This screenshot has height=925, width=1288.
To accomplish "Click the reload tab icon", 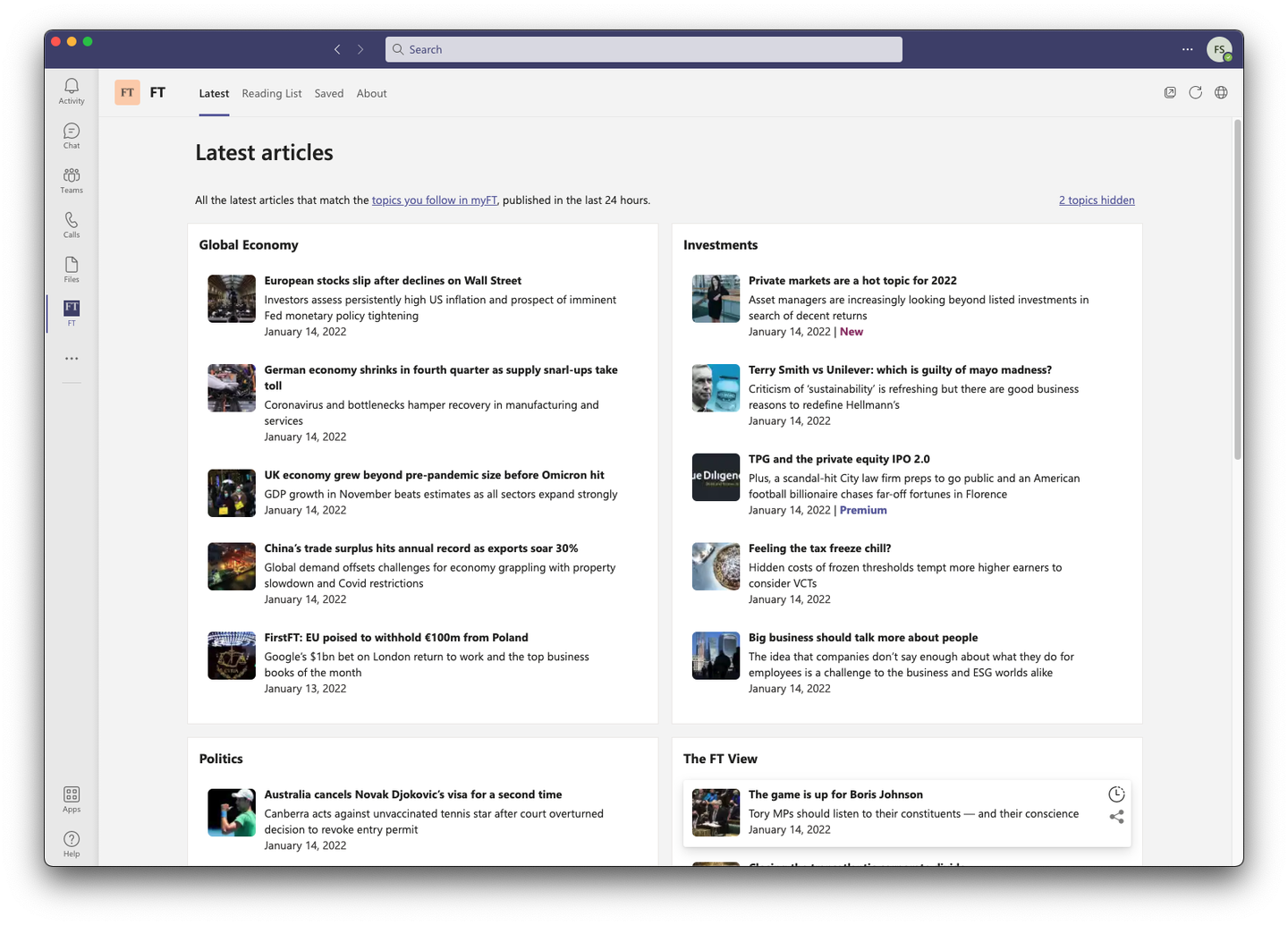I will click(1195, 93).
